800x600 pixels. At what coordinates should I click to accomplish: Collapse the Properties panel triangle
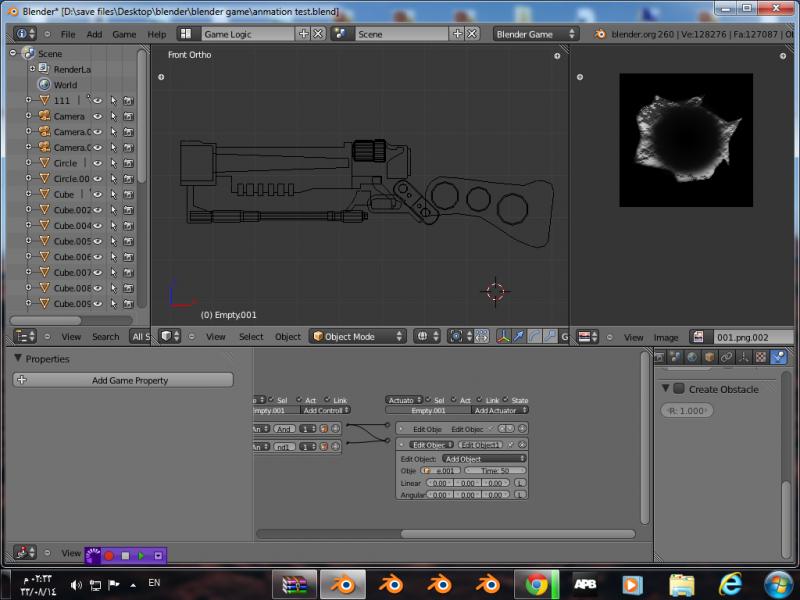[x=18, y=359]
